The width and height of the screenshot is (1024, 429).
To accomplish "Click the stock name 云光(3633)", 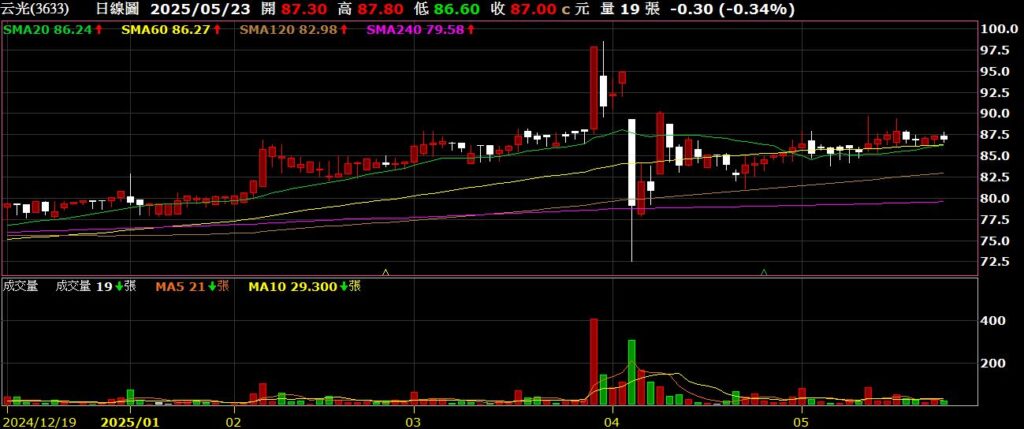I will 37,9.
